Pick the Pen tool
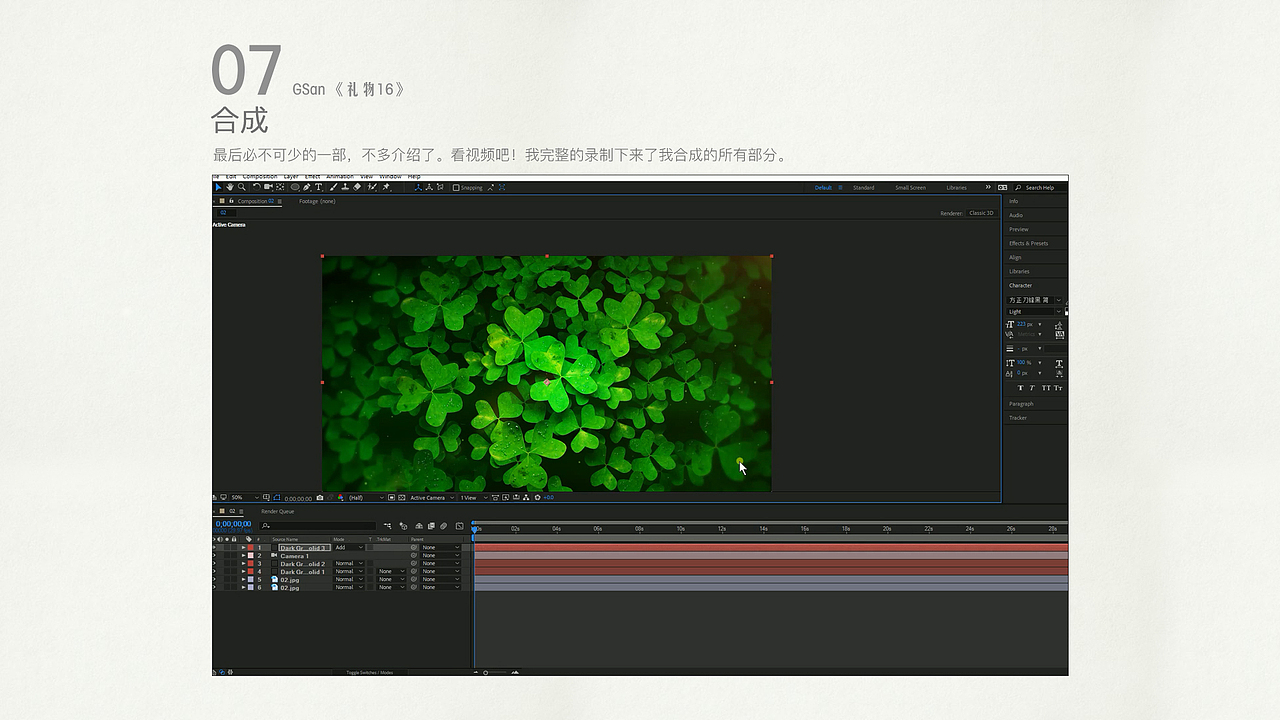 click(307, 187)
